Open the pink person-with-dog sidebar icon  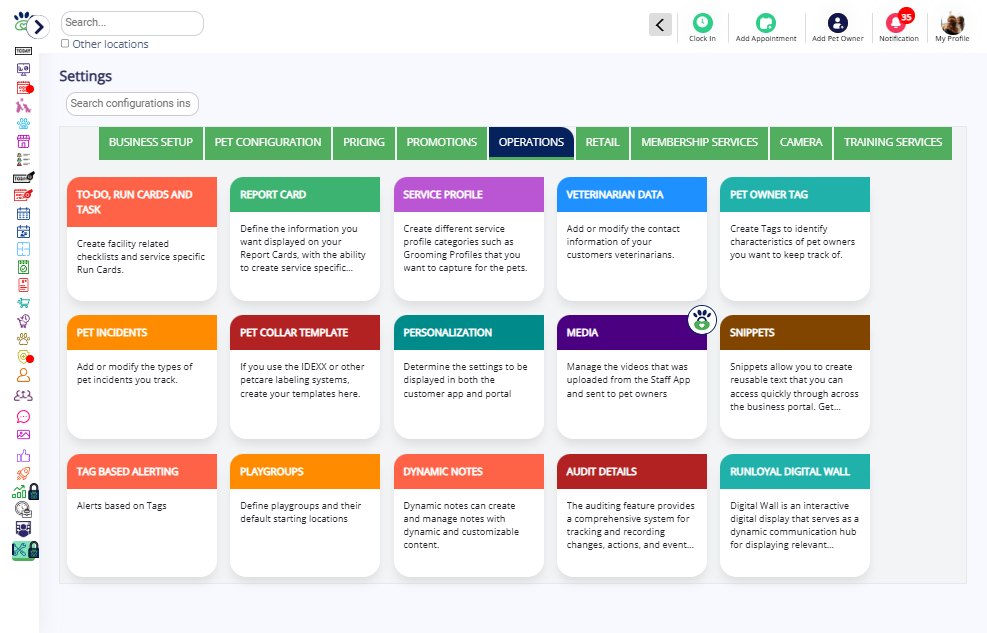pos(23,106)
